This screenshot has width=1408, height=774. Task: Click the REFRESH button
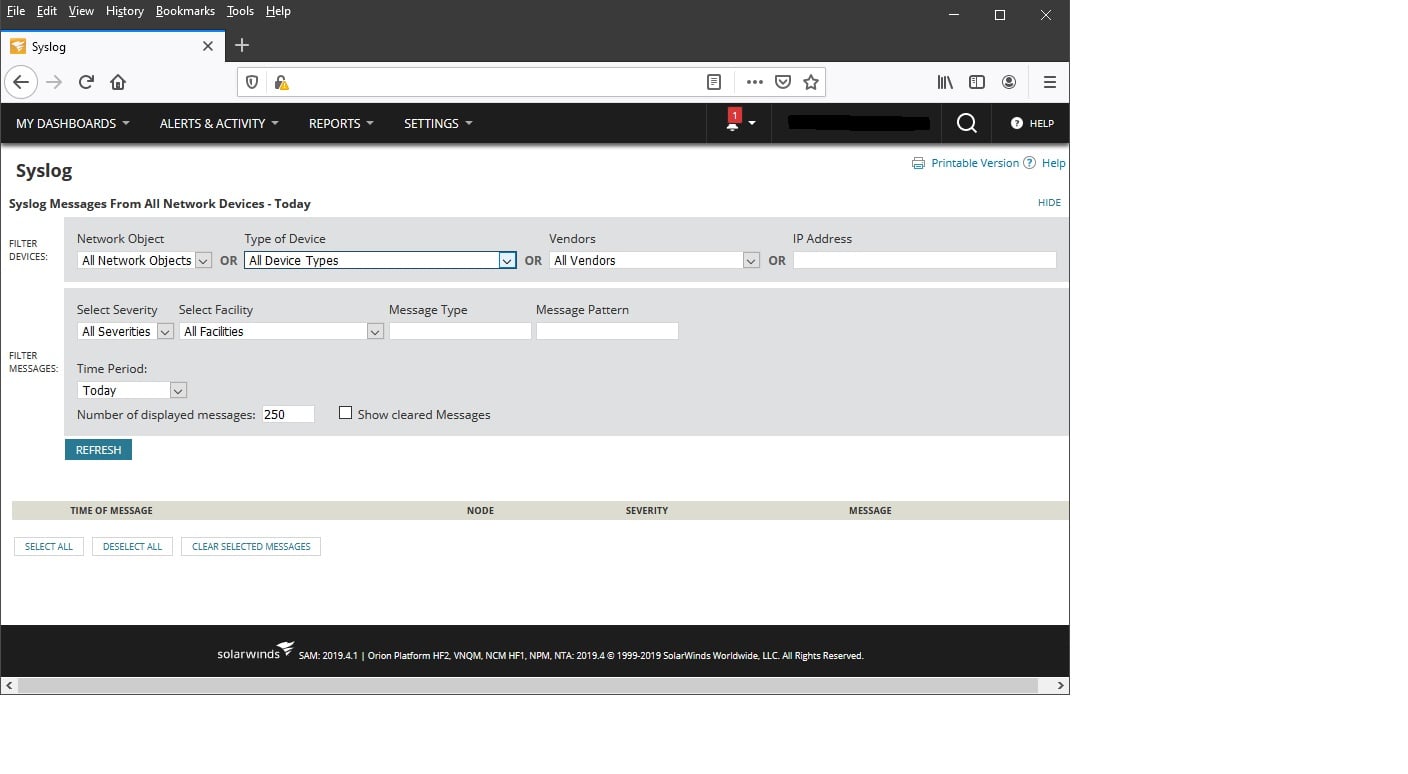tap(97, 449)
